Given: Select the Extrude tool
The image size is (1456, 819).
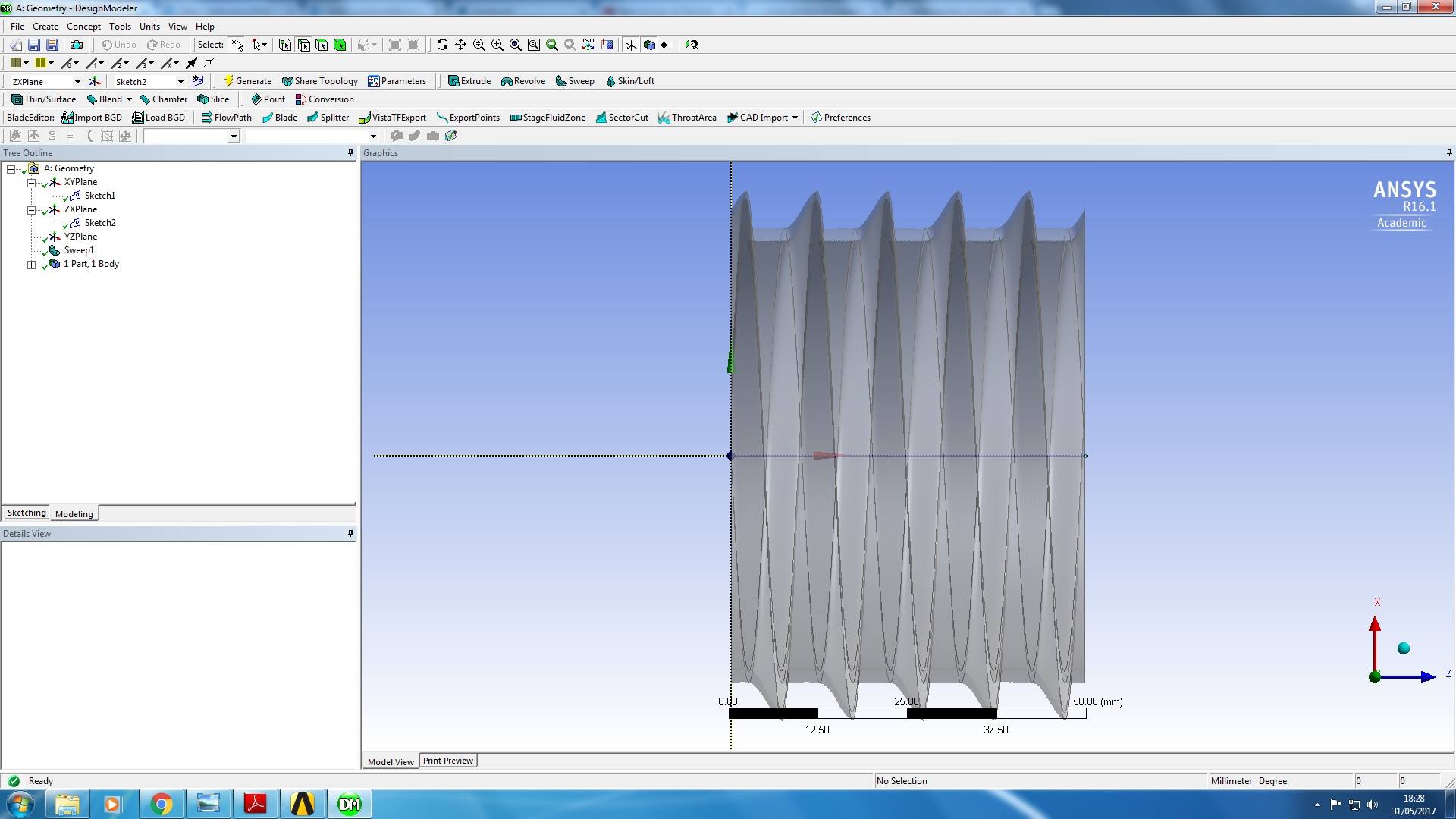Looking at the screenshot, I should click(469, 80).
